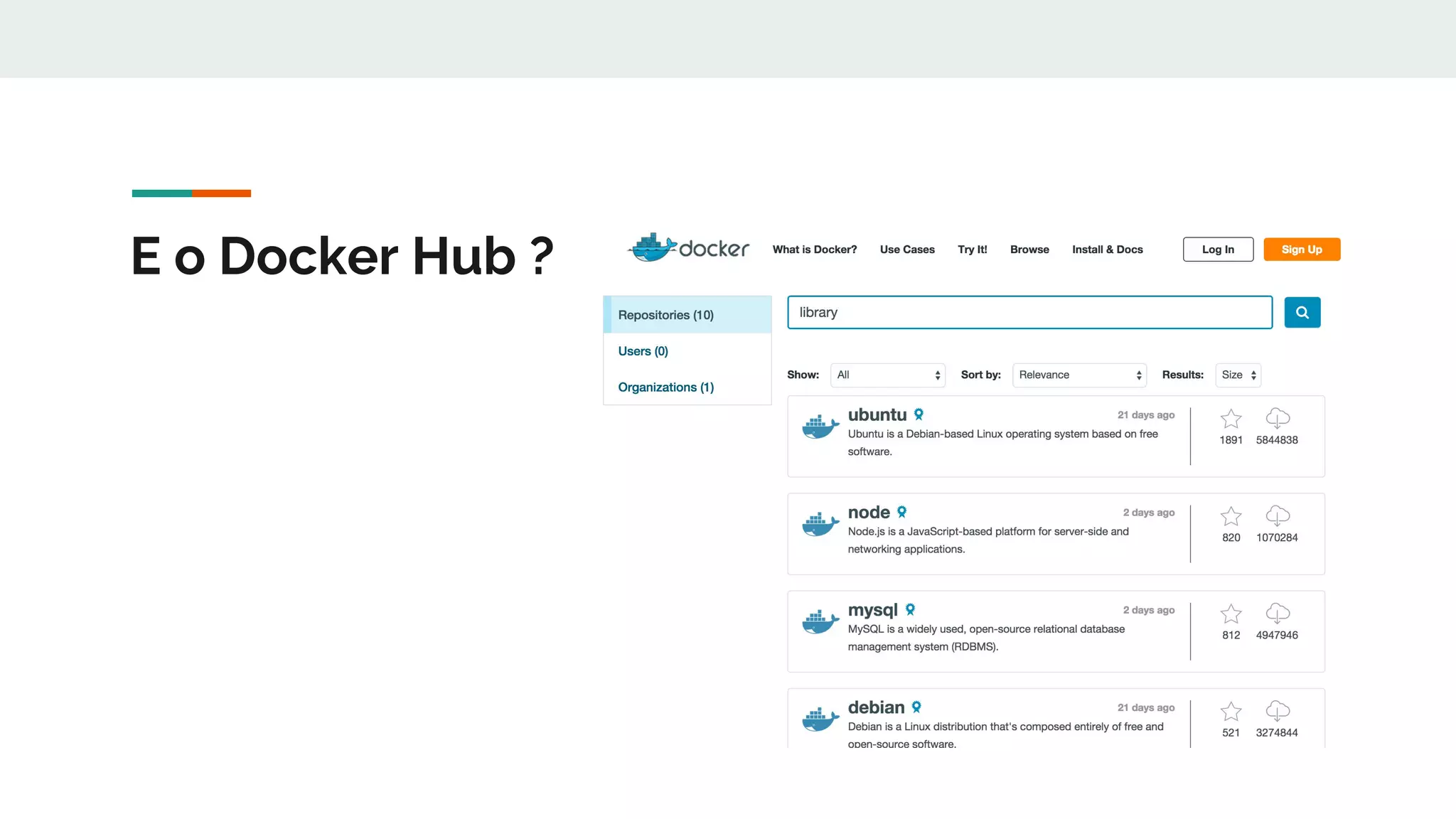The height and width of the screenshot is (819, 1456).
Task: Click the ubuntu description text
Action: 1002,442
